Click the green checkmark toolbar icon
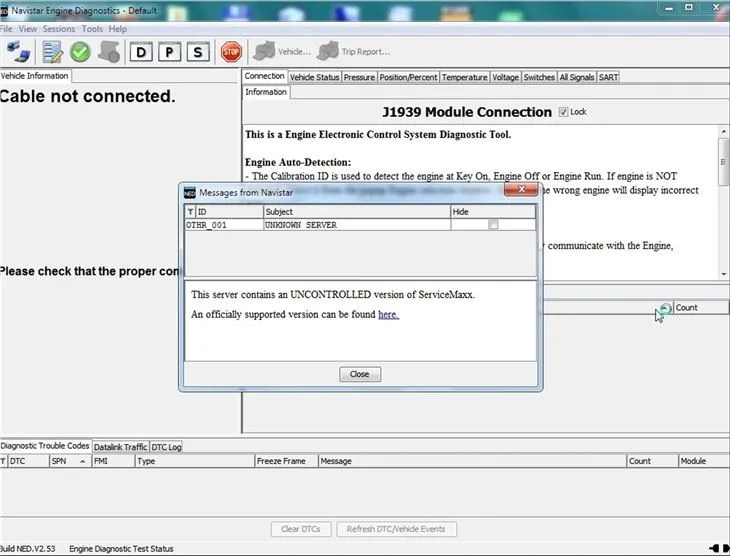730x556 pixels. click(x=80, y=52)
